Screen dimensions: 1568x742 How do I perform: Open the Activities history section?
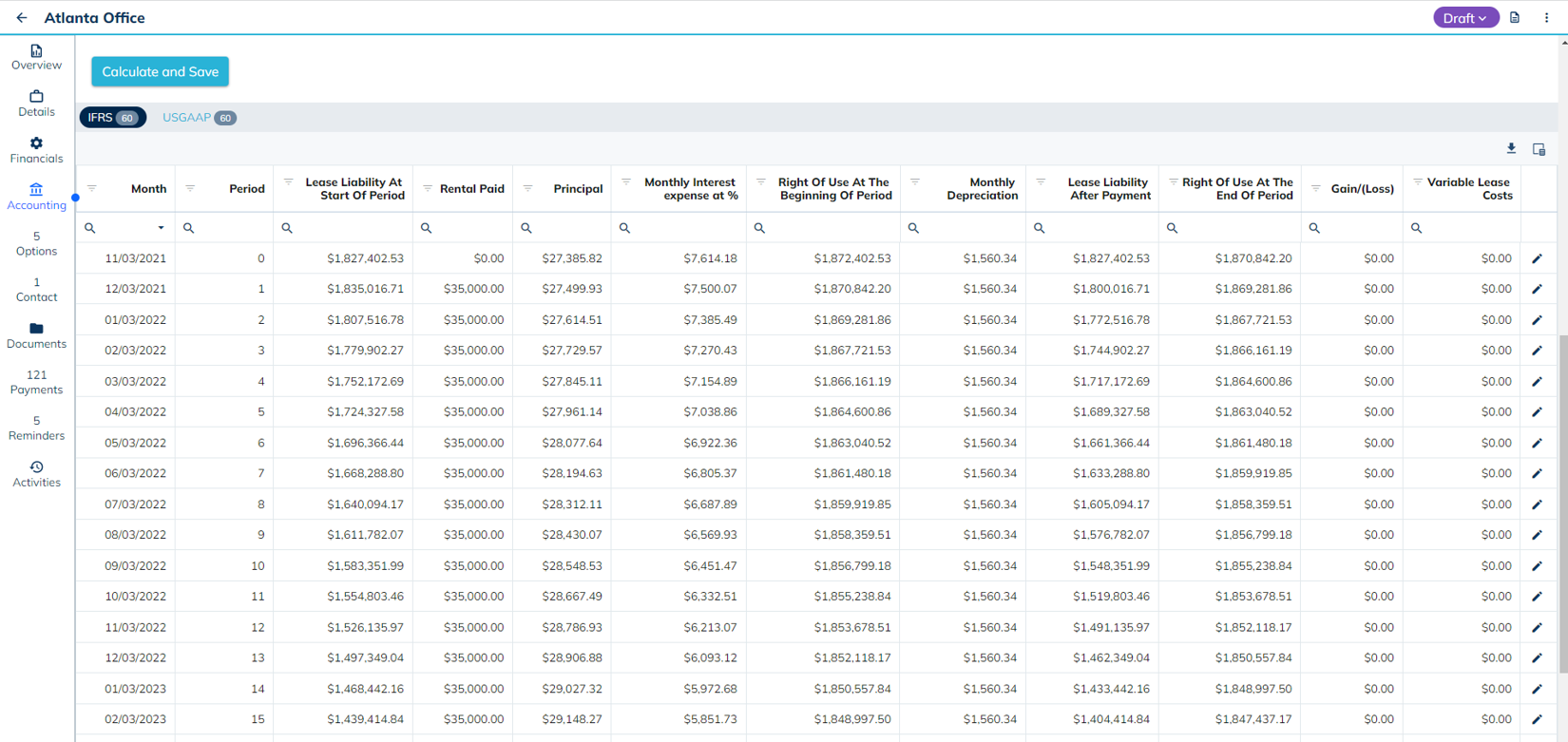tap(36, 474)
